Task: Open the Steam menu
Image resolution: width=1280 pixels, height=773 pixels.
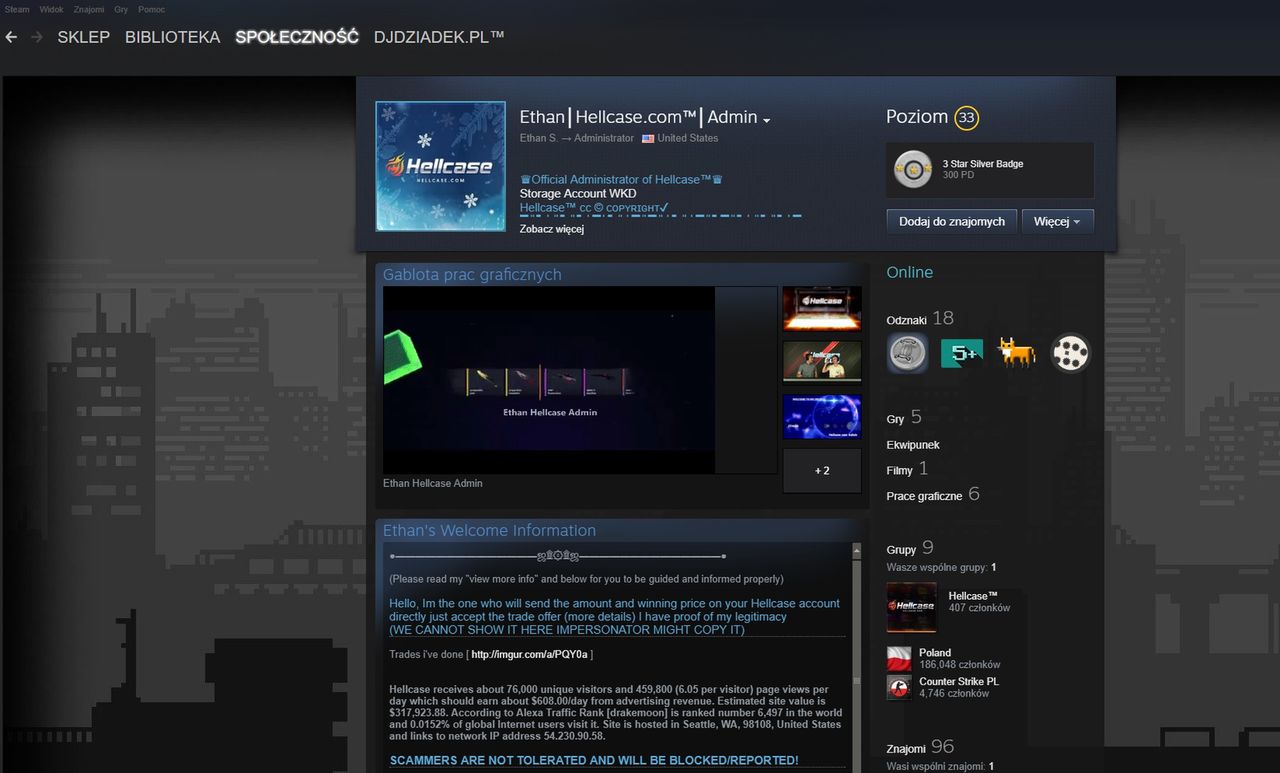Action: pyautogui.click(x=17, y=9)
